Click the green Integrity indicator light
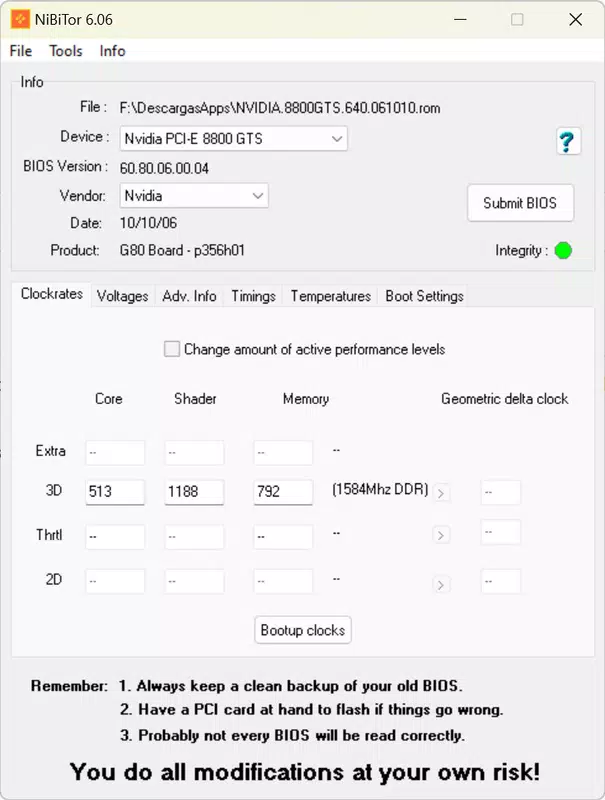Screen dimensions: 605x800 563,251
